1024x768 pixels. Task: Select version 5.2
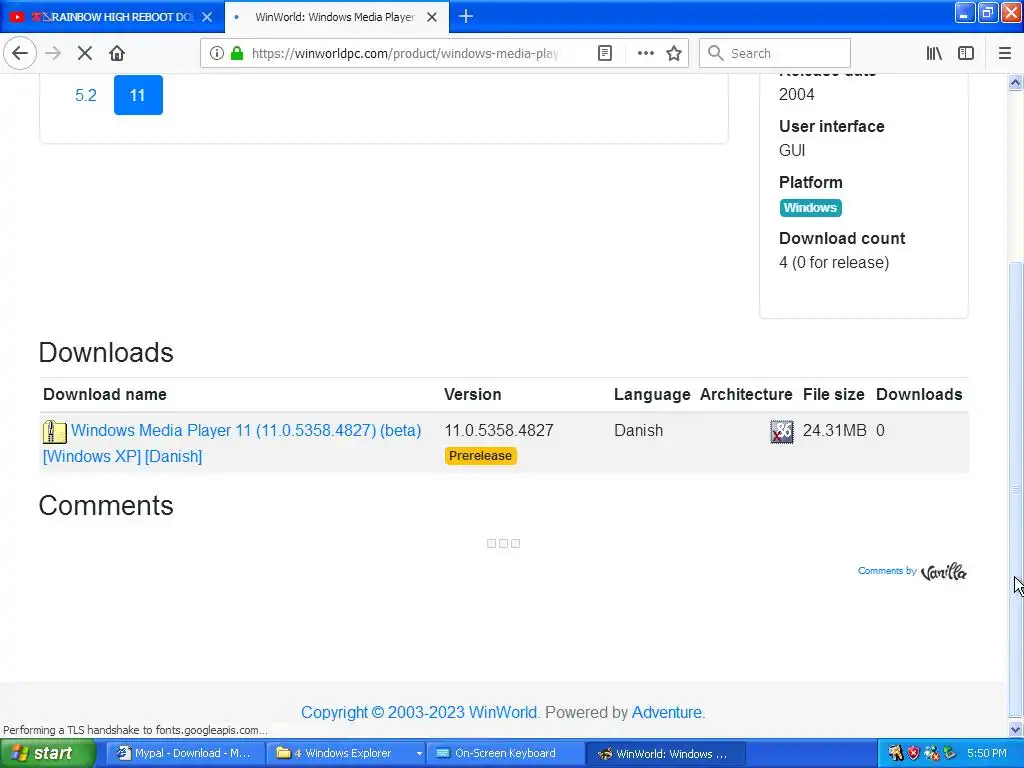point(86,95)
